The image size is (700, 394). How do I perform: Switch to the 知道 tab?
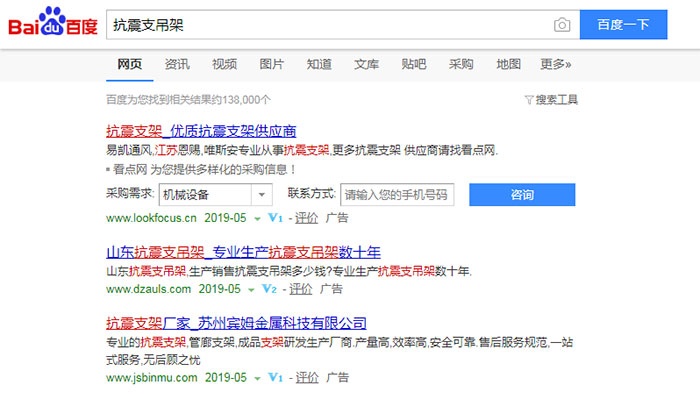(319, 64)
